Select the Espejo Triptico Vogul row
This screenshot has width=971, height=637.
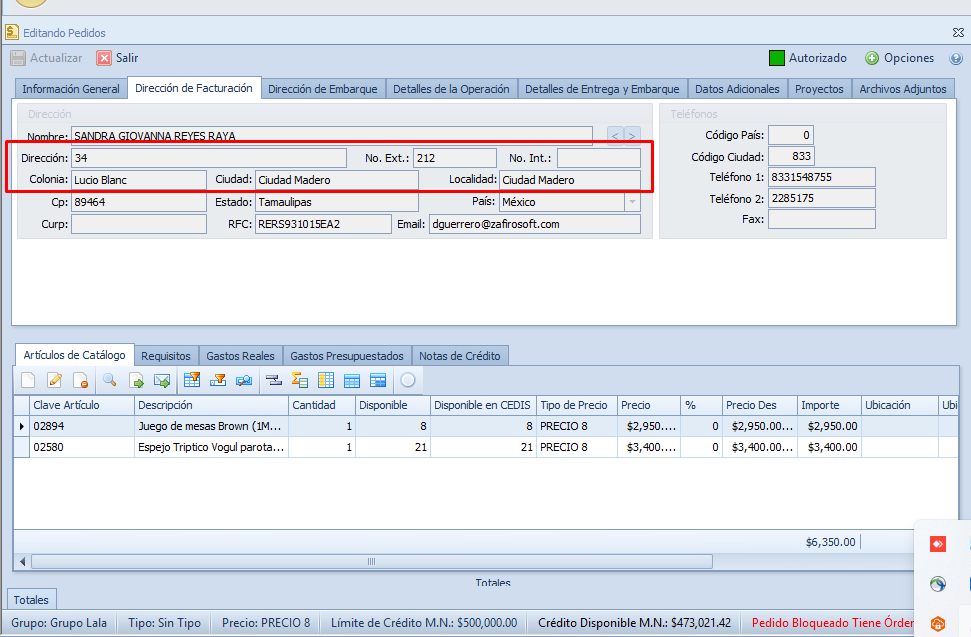[212, 448]
